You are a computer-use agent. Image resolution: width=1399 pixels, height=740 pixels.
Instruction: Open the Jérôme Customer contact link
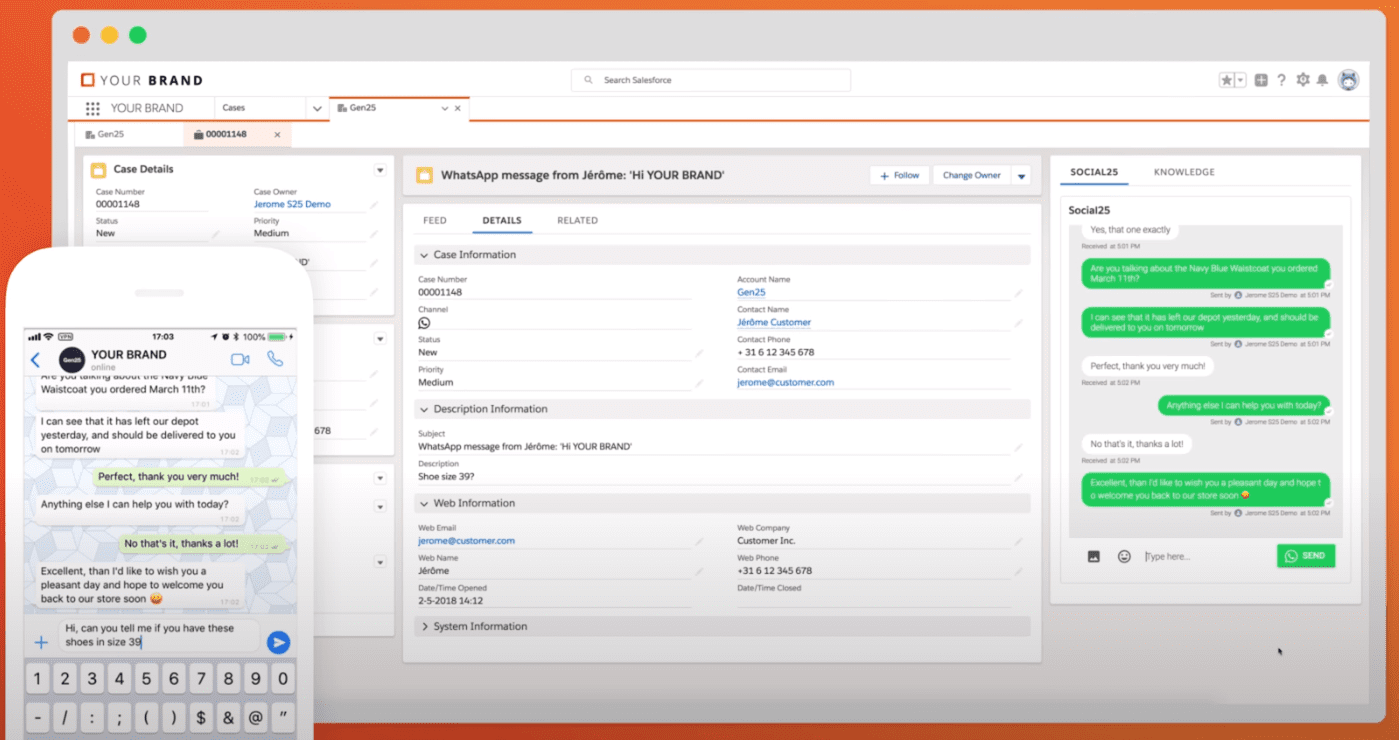pyautogui.click(x=774, y=323)
